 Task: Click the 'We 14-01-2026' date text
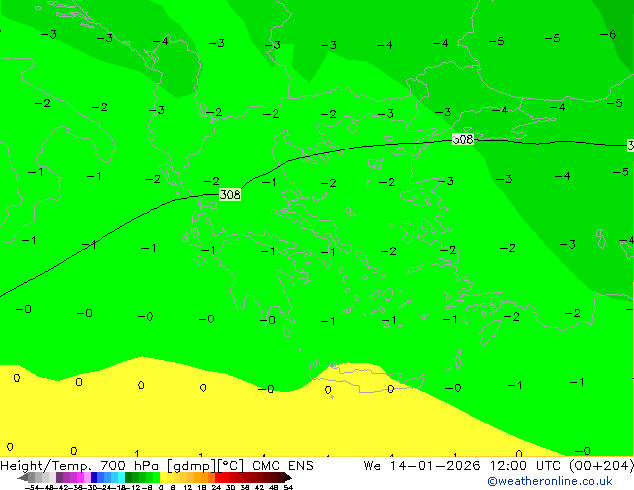pos(422,465)
